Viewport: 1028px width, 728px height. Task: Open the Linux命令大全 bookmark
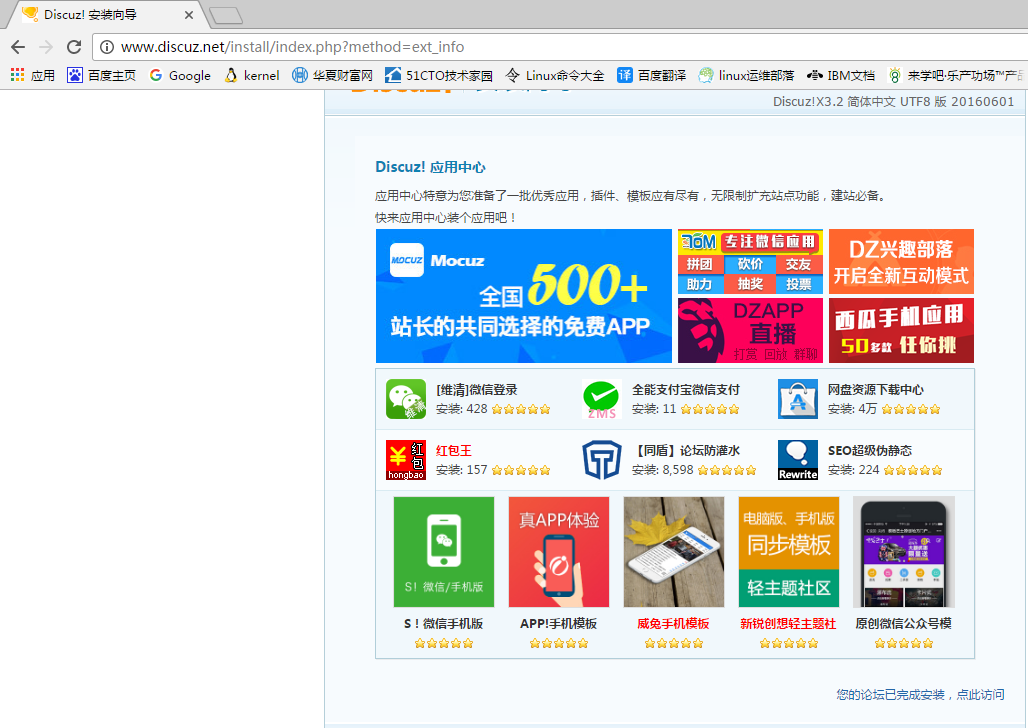tap(555, 75)
